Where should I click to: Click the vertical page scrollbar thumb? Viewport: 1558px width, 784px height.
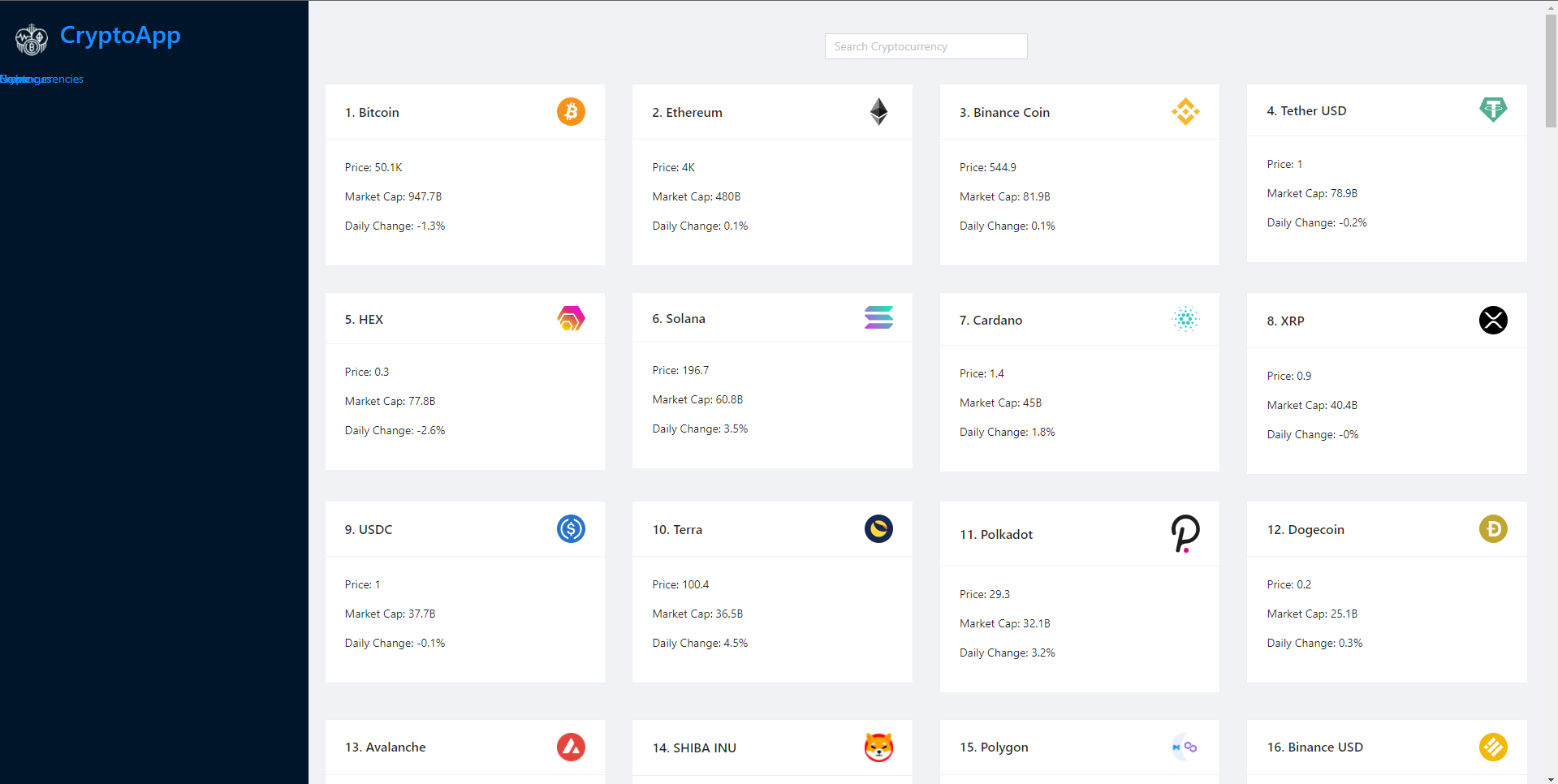(1551, 71)
